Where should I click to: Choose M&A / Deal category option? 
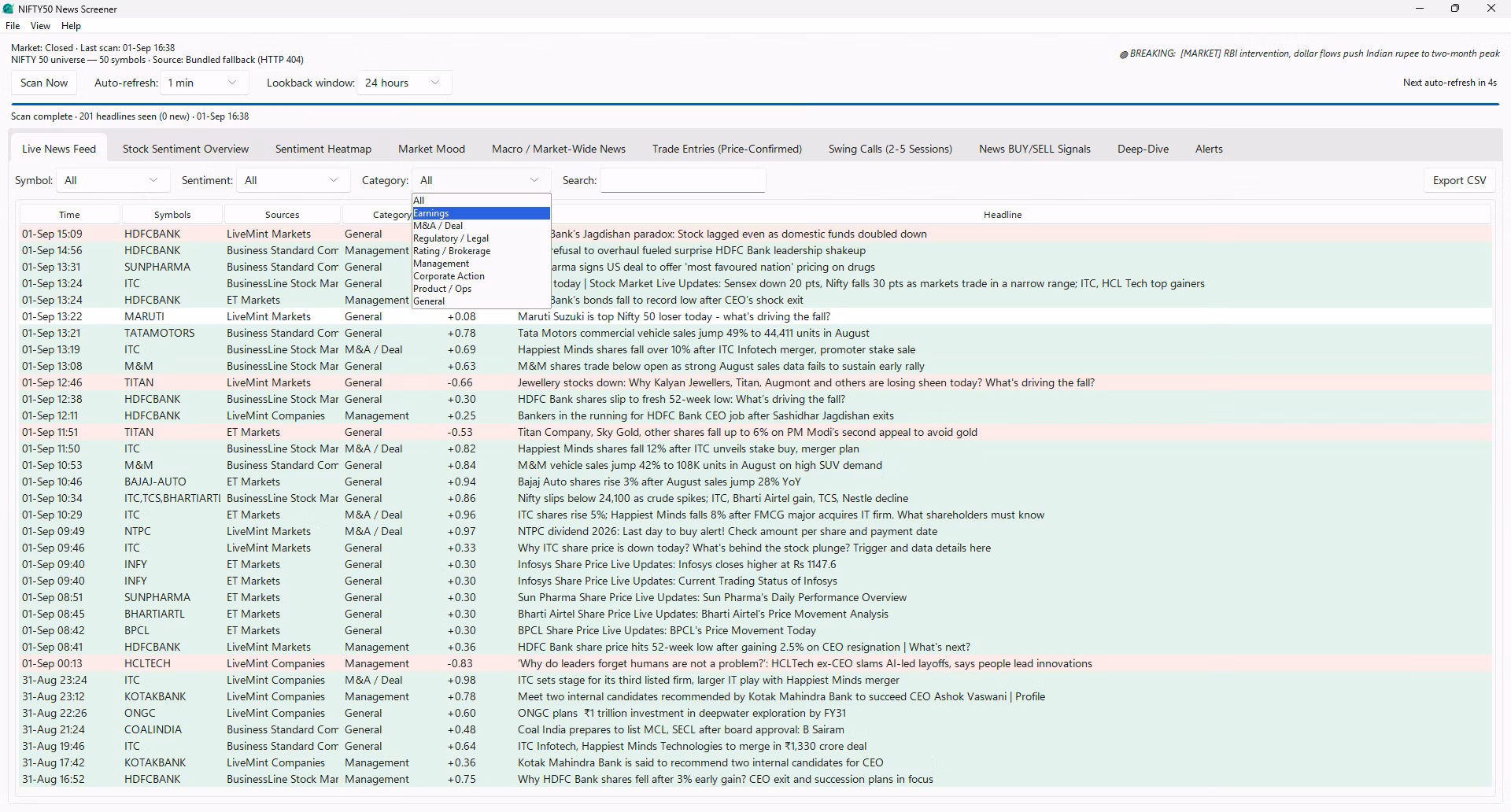[x=481, y=226]
